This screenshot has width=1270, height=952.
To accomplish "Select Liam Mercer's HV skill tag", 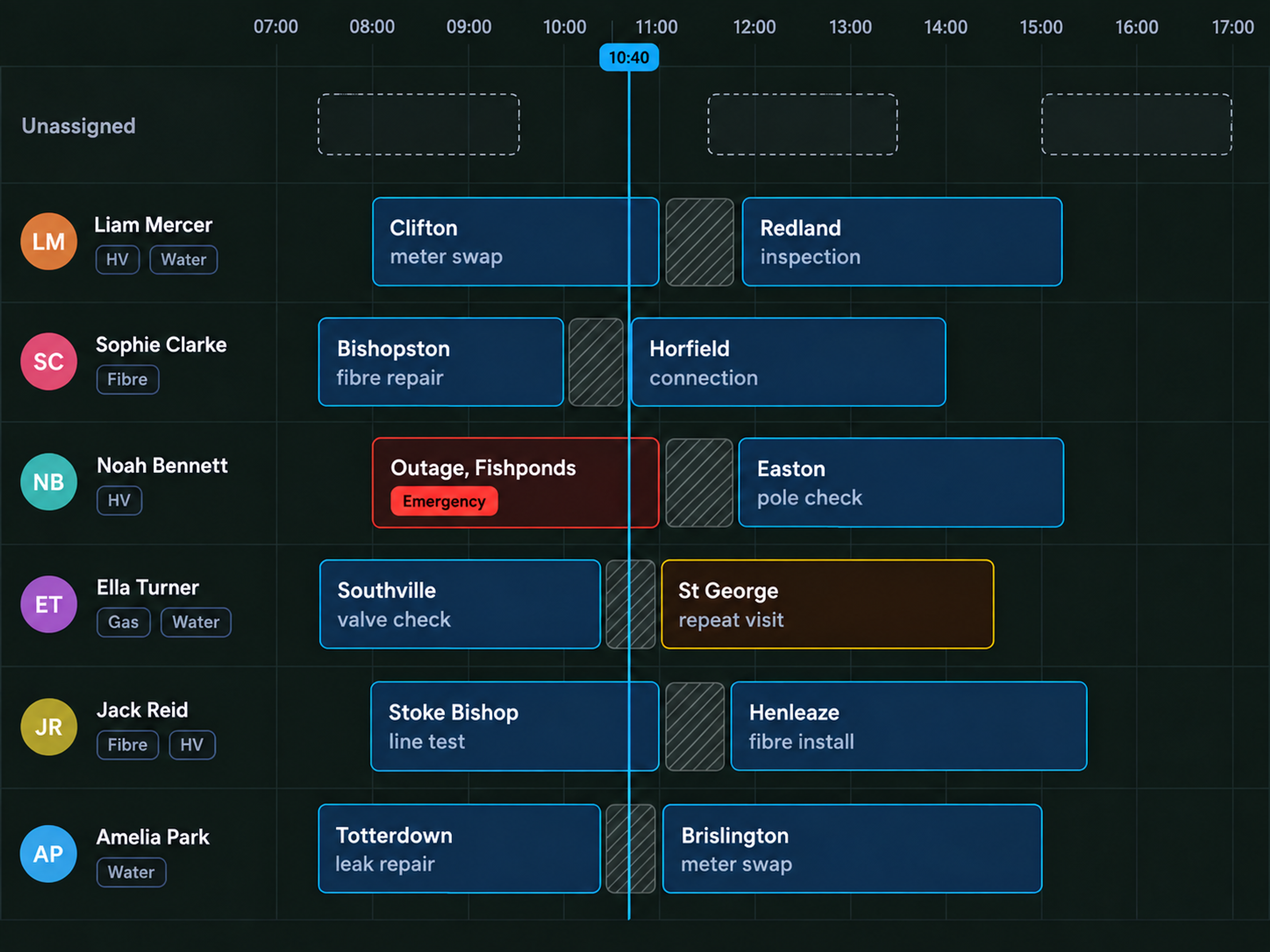I will point(118,259).
